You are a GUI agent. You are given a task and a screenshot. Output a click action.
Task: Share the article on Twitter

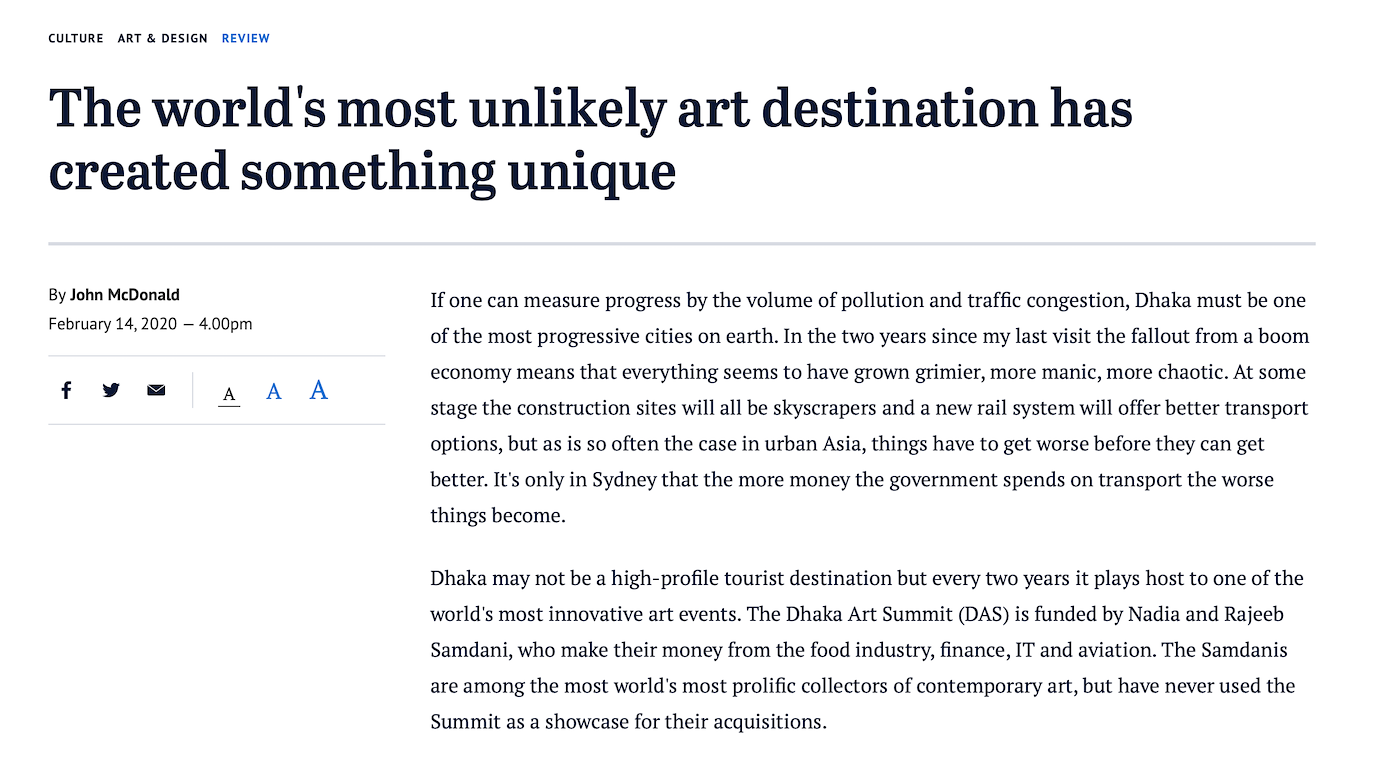[111, 390]
